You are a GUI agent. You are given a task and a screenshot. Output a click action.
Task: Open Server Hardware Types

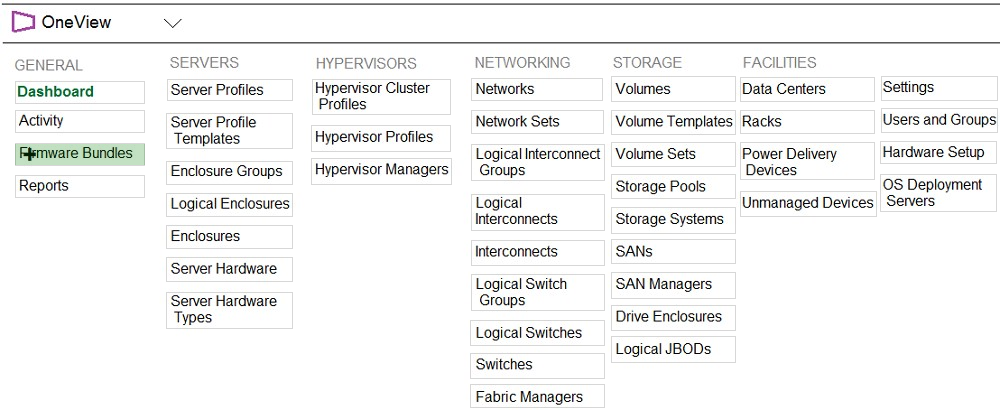coord(230,310)
